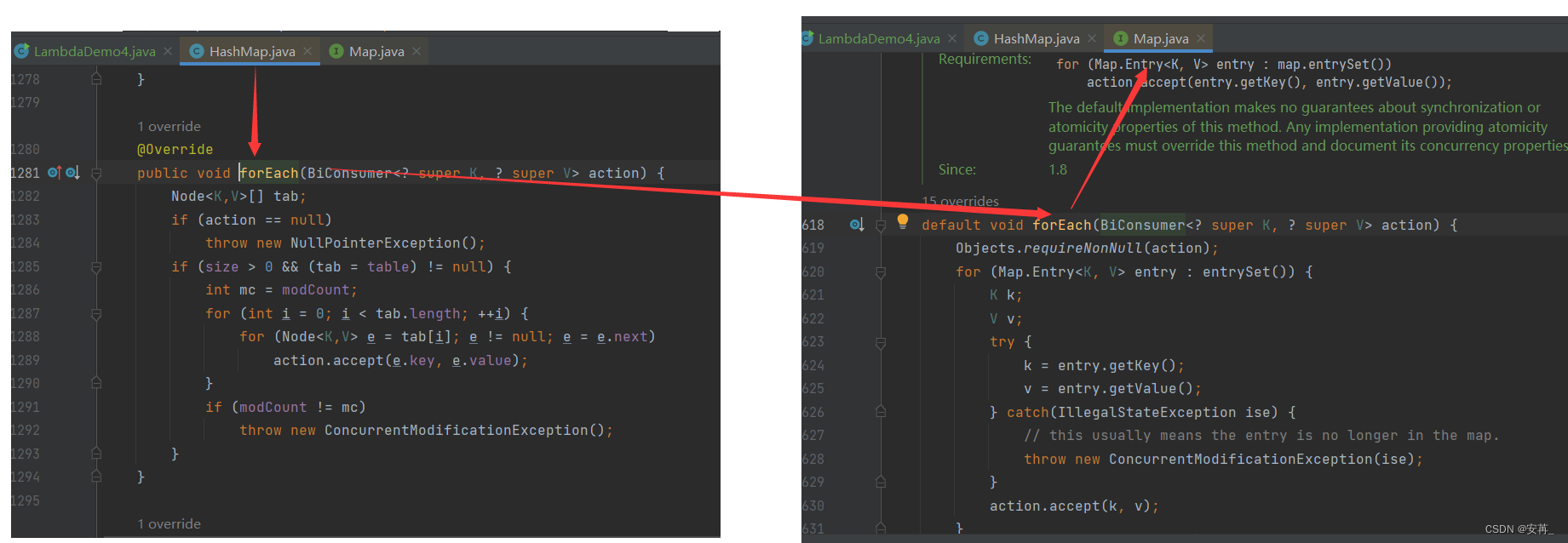Collapse default forEach method fold at line 618
This screenshot has width=1568, height=543.
tap(881, 226)
